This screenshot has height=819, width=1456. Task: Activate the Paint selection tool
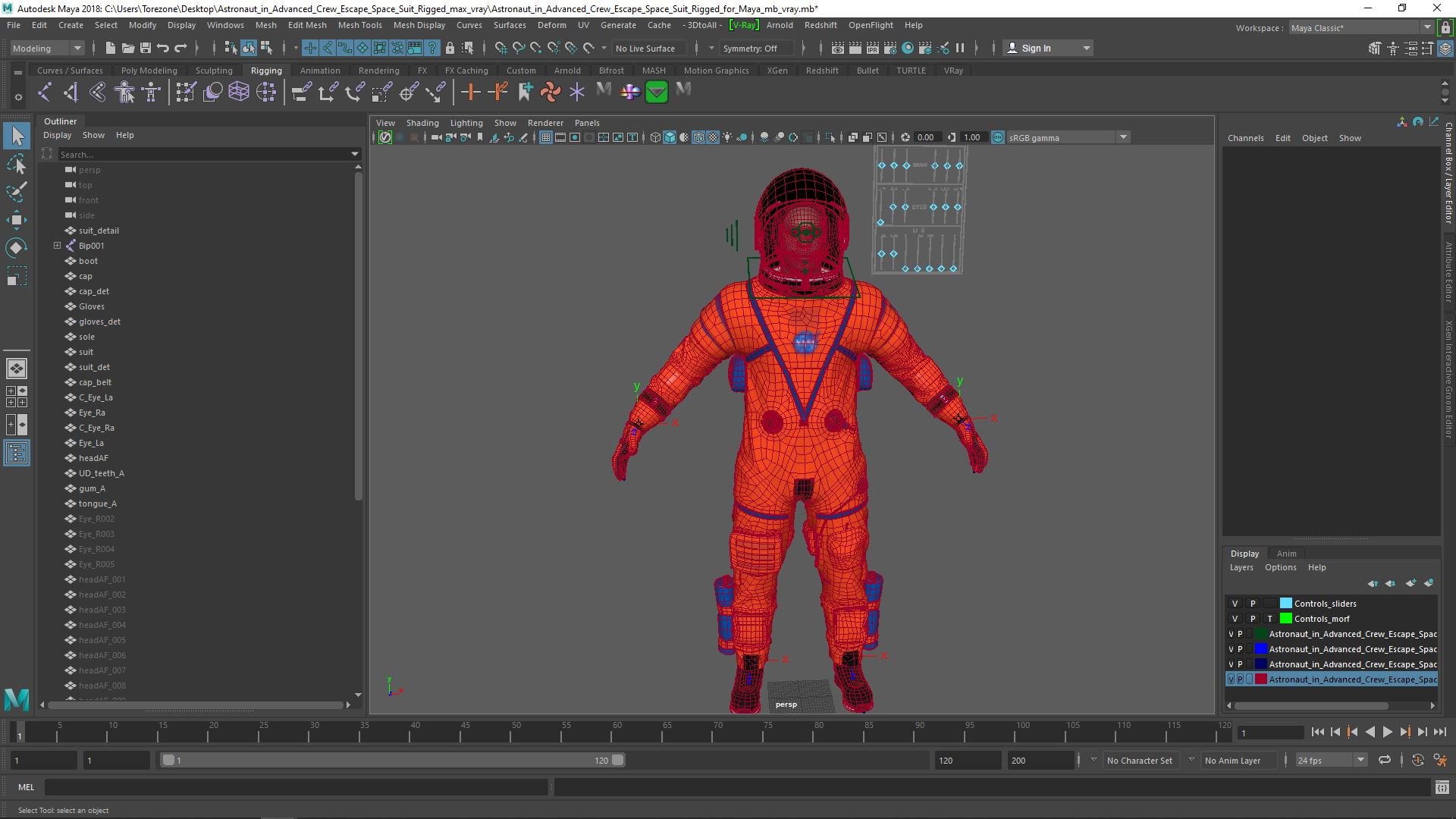[17, 192]
